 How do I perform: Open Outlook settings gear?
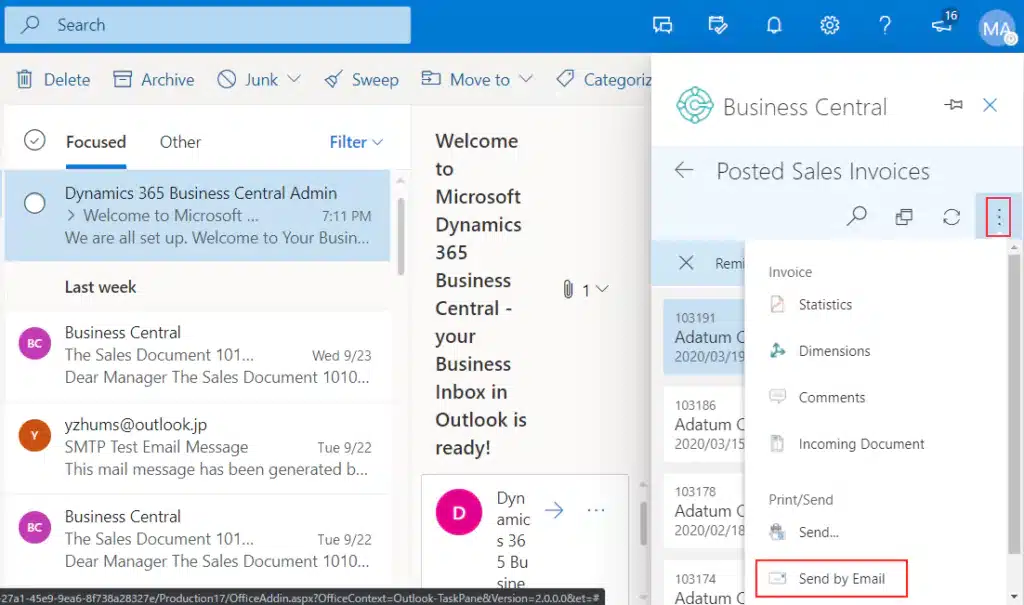coord(829,26)
